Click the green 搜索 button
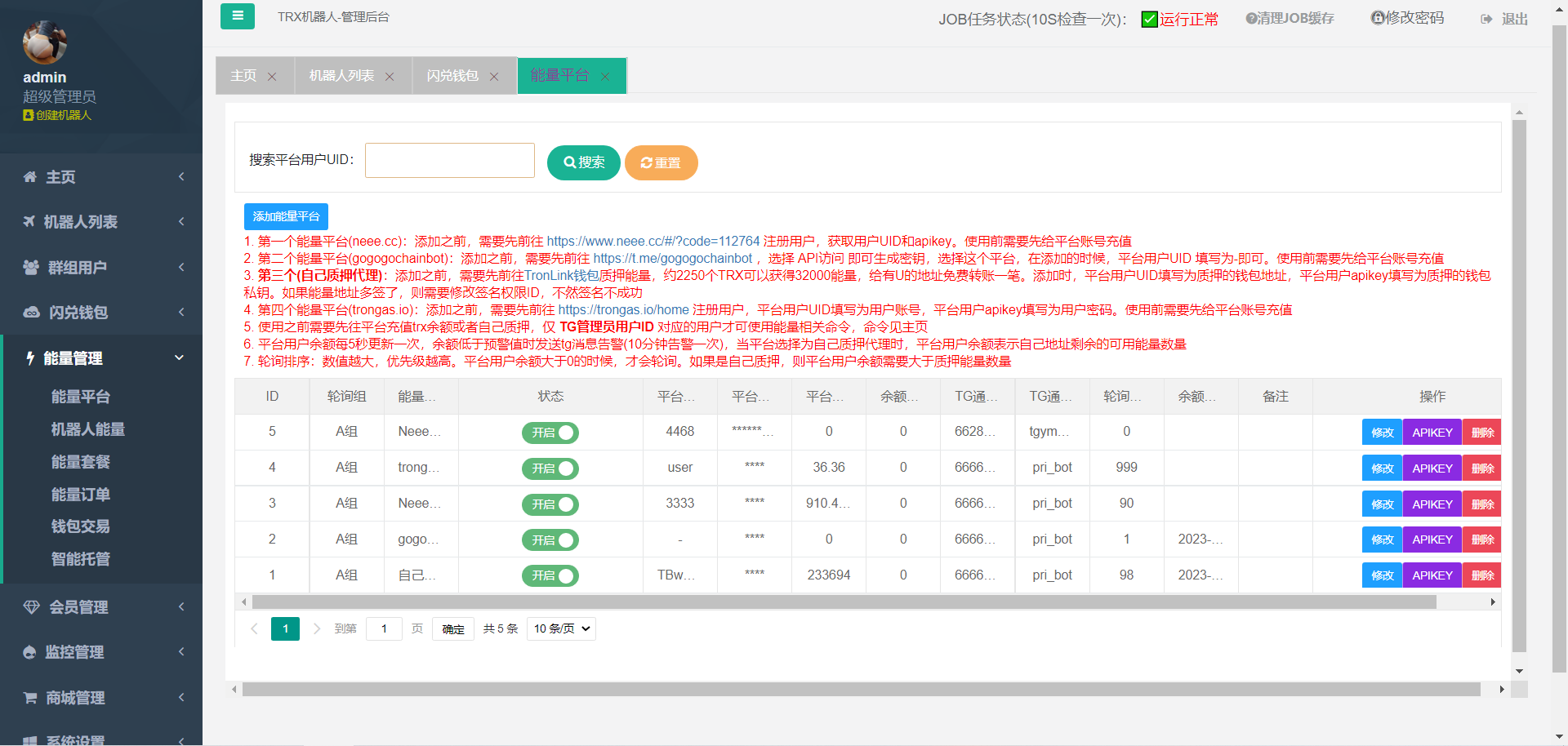The height and width of the screenshot is (746, 1568). tap(584, 162)
